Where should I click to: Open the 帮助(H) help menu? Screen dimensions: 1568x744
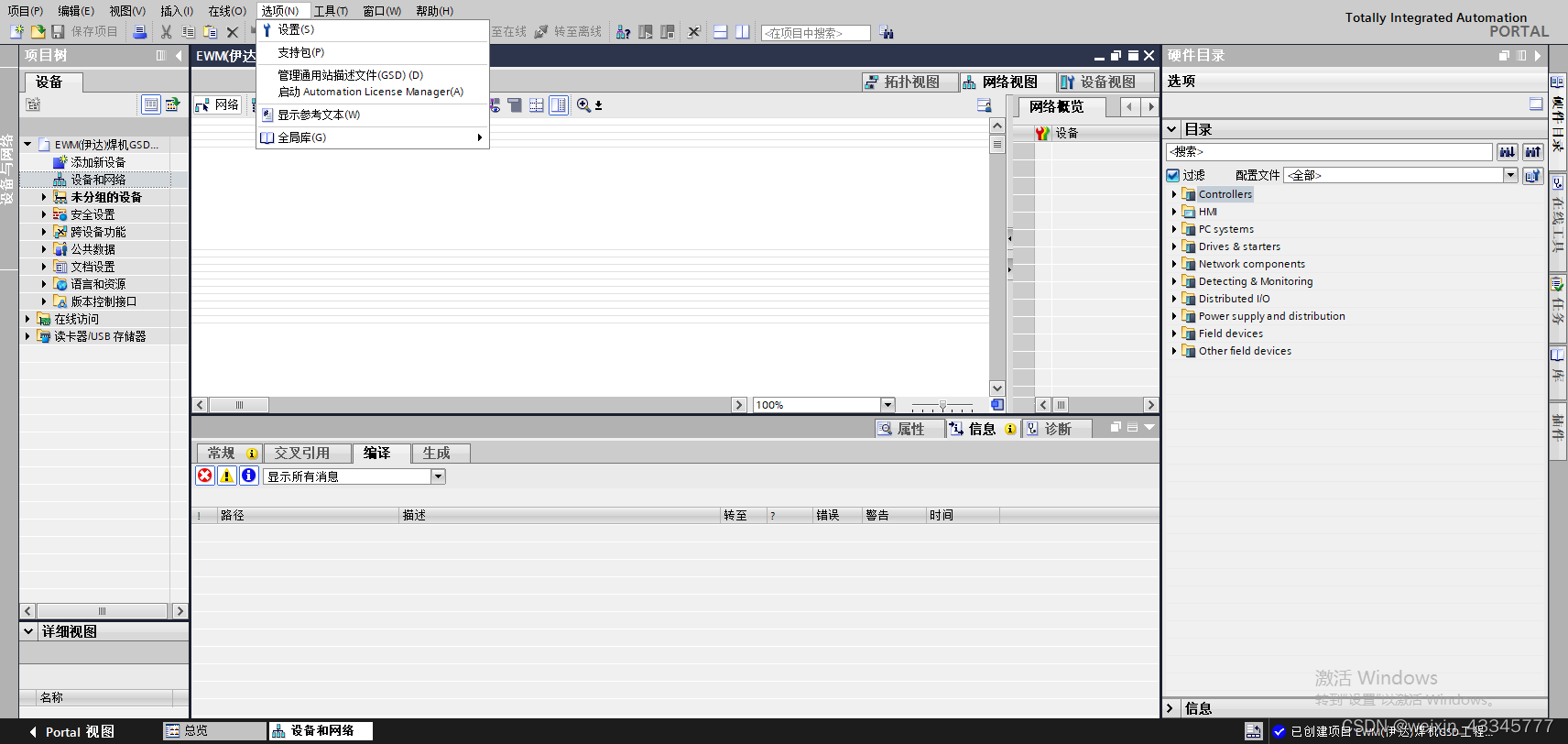434,11
